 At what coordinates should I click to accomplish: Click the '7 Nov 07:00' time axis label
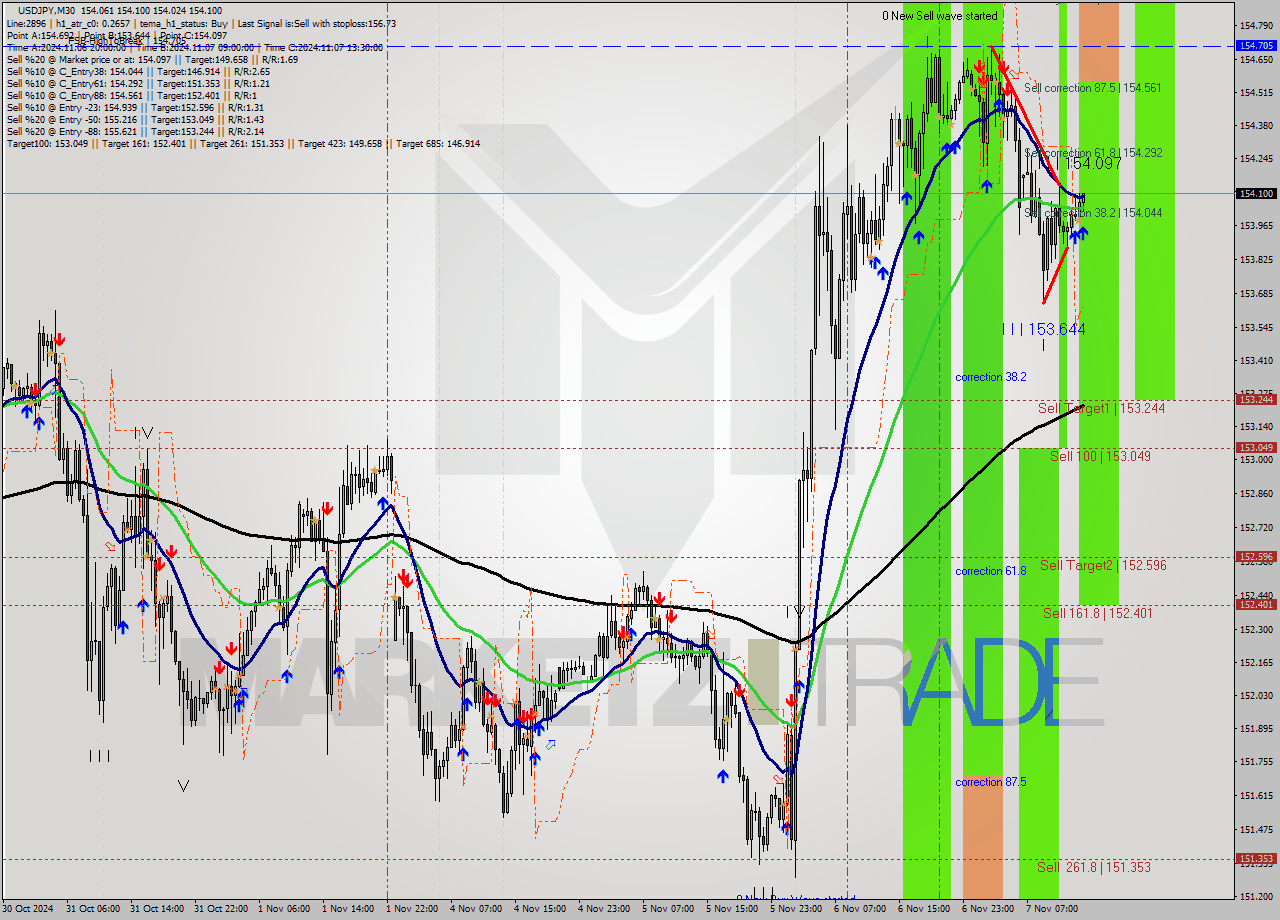pos(1052,909)
